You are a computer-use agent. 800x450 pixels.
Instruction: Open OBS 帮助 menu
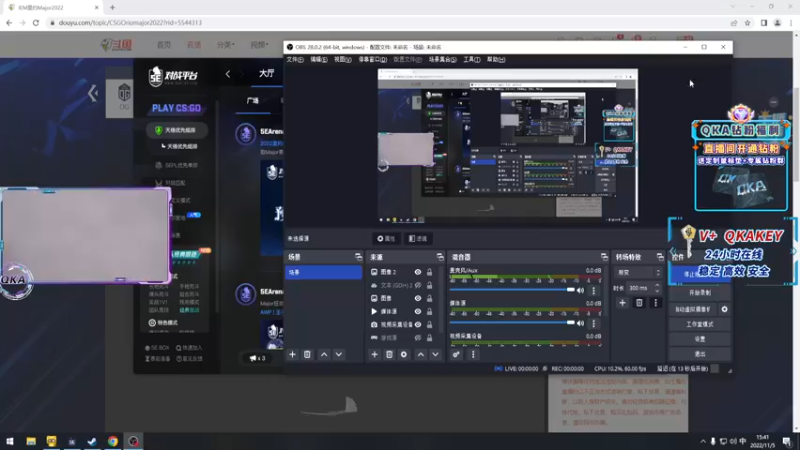point(496,60)
